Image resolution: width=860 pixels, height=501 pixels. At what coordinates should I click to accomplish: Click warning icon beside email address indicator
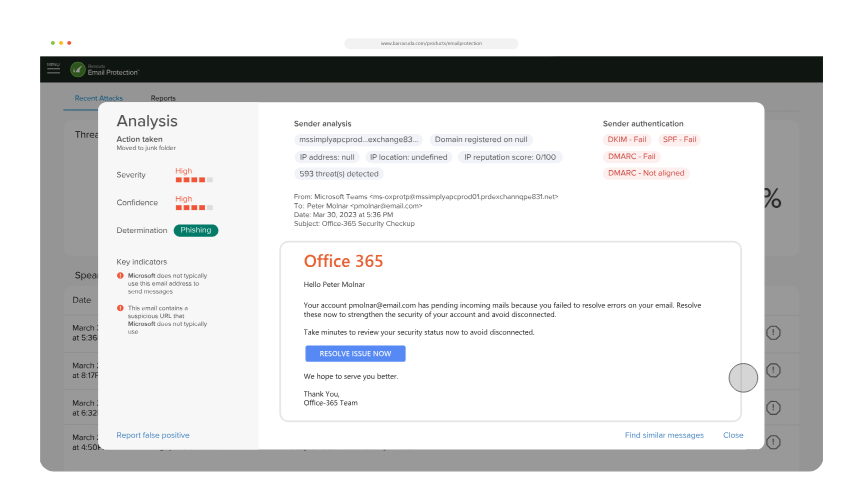[x=120, y=276]
